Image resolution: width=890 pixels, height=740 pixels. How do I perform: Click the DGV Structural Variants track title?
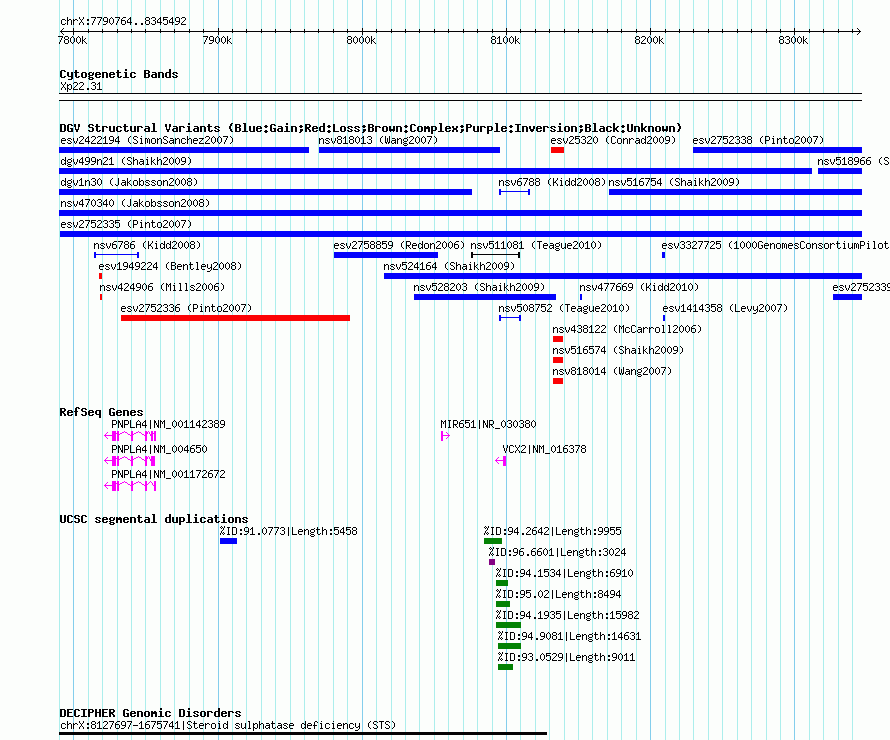coord(371,128)
